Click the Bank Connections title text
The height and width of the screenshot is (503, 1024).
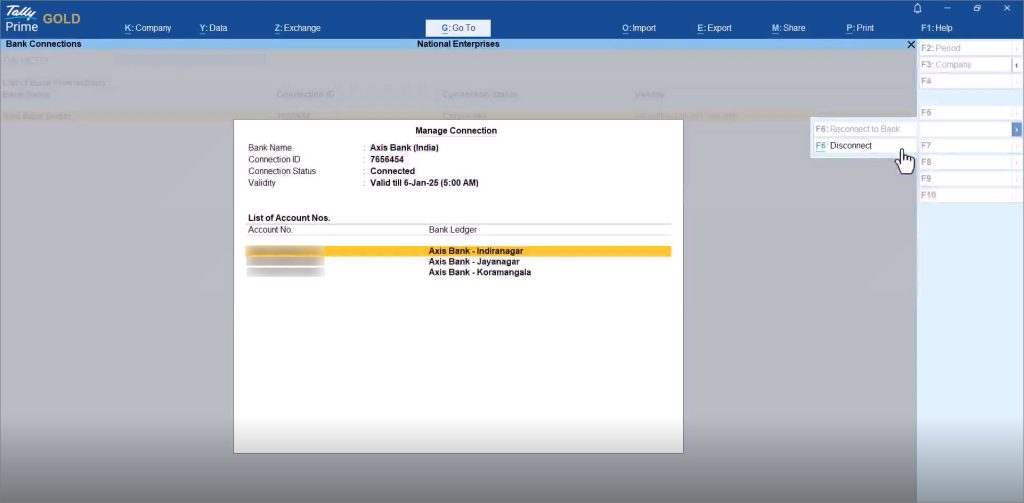[44, 44]
